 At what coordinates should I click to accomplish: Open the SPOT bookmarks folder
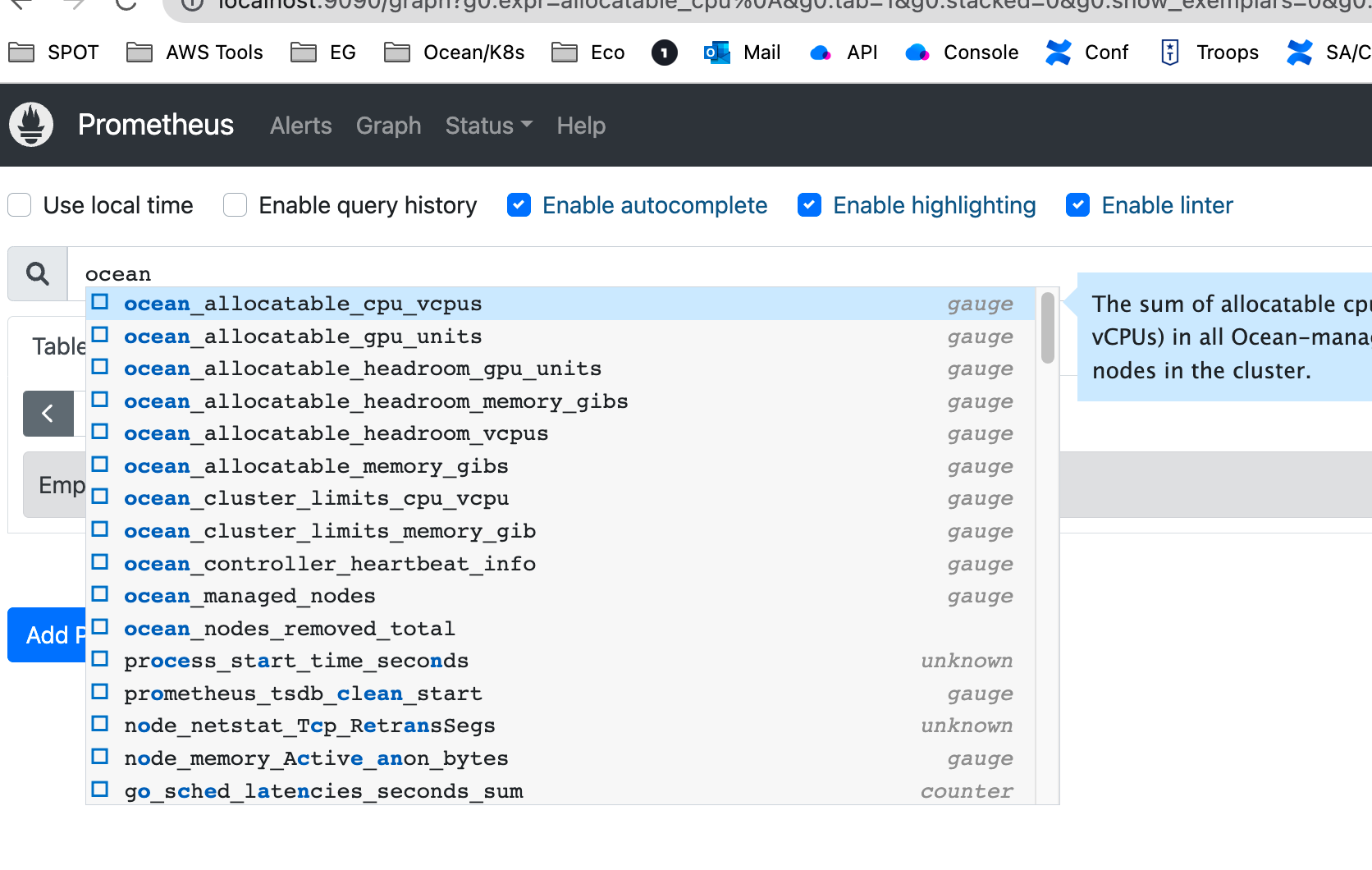(x=53, y=53)
